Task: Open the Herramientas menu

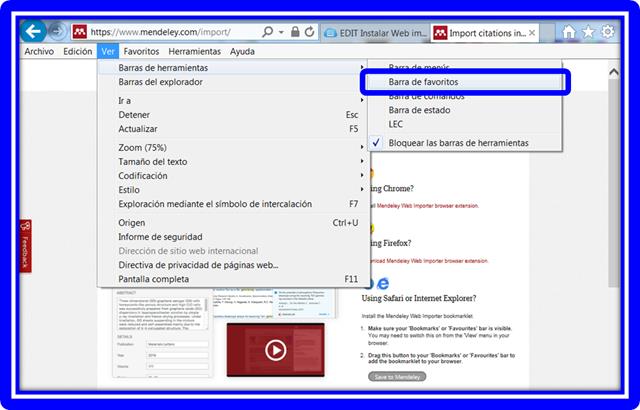Action: 194,51
